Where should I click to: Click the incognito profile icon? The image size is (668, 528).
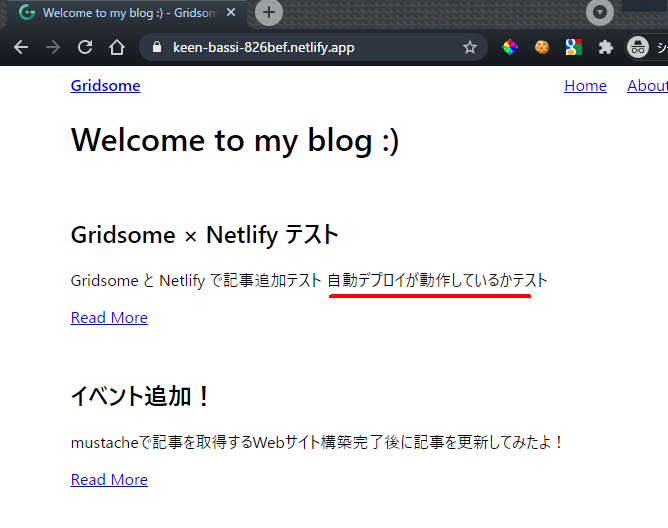point(637,47)
